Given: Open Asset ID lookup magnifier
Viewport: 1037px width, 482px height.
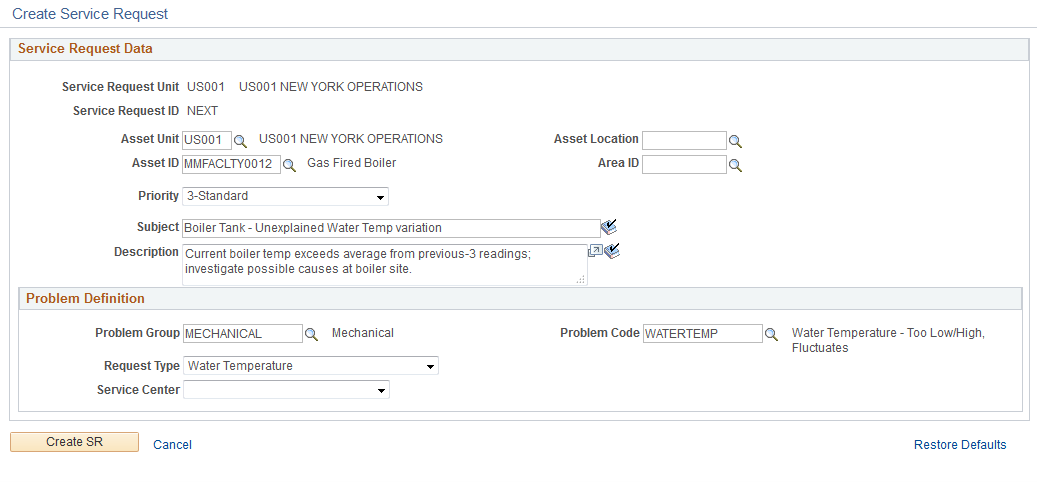Looking at the screenshot, I should [x=289, y=165].
